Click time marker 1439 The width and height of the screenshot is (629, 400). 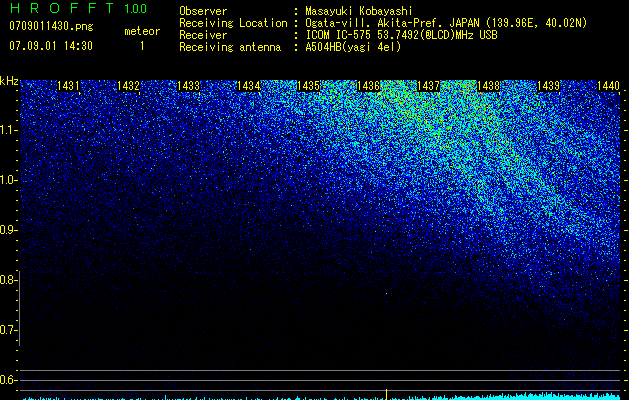click(x=548, y=86)
